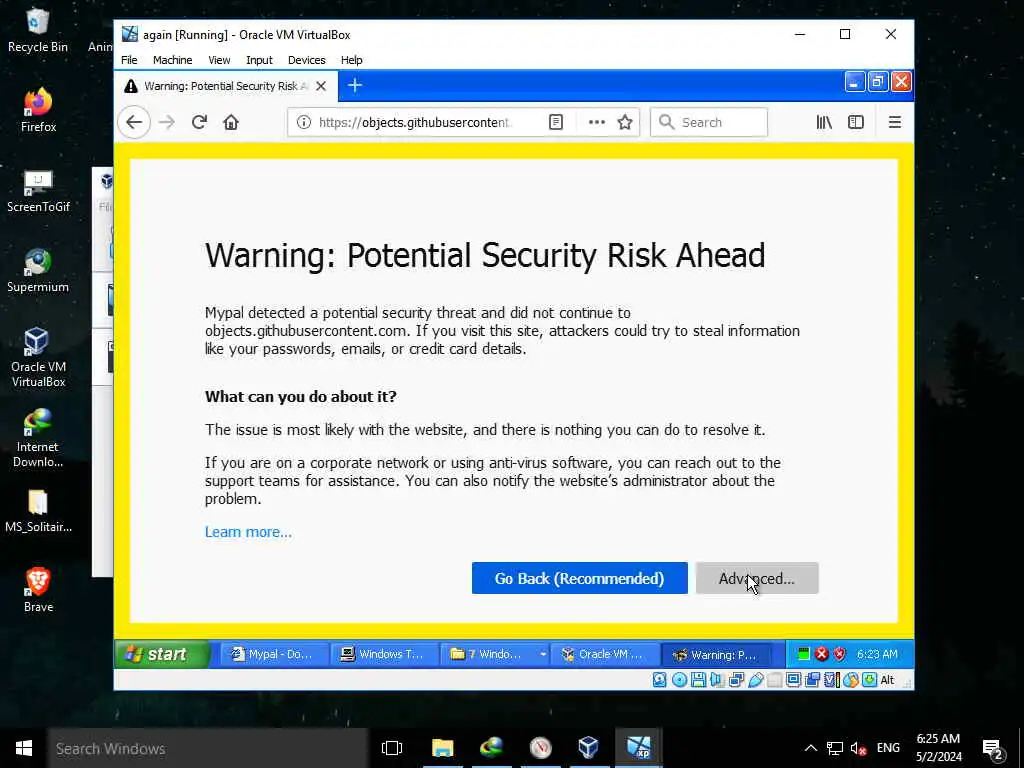
Task: Reload the current page
Action: [199, 122]
